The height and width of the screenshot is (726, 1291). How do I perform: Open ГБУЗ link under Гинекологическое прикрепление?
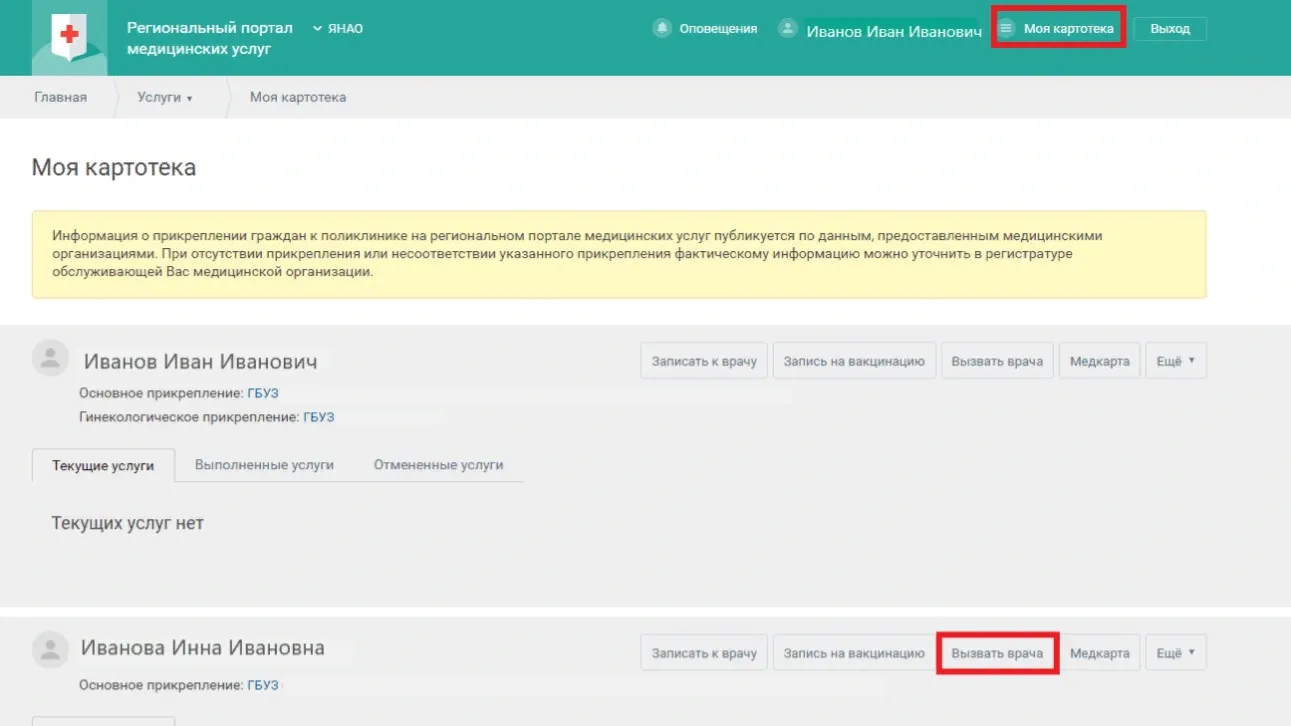pyautogui.click(x=319, y=417)
